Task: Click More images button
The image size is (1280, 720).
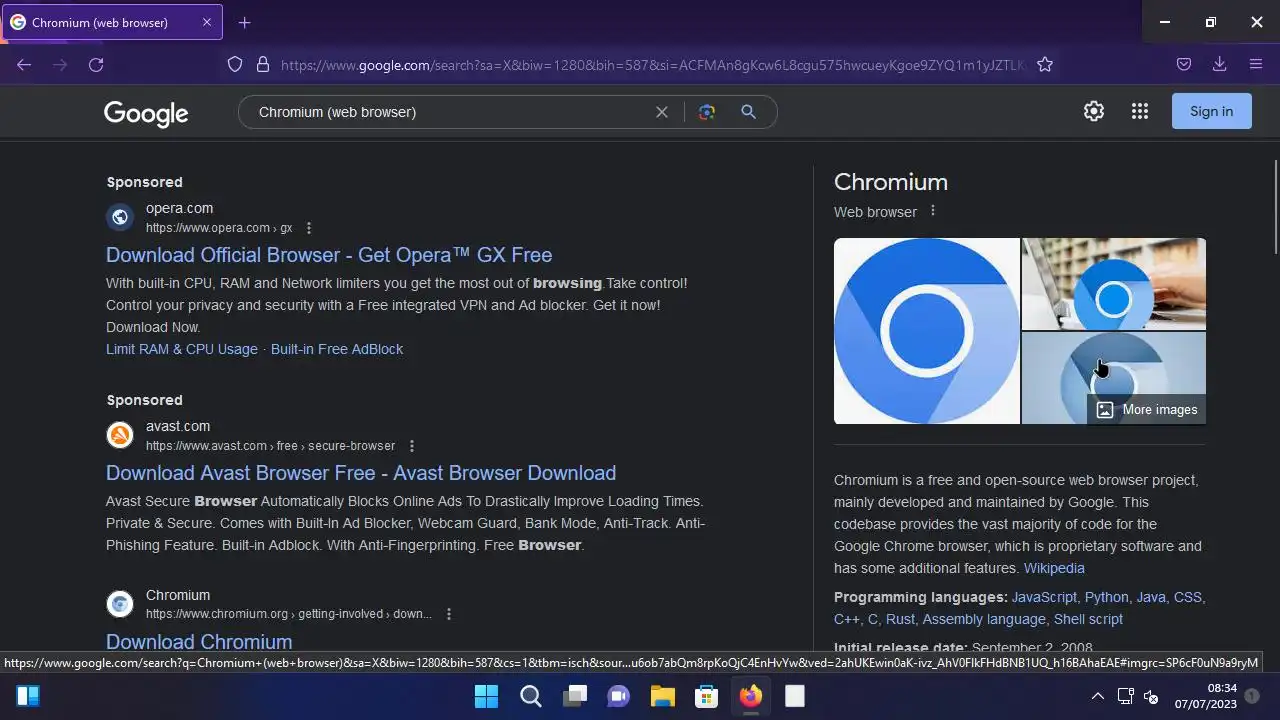Action: (x=1147, y=410)
